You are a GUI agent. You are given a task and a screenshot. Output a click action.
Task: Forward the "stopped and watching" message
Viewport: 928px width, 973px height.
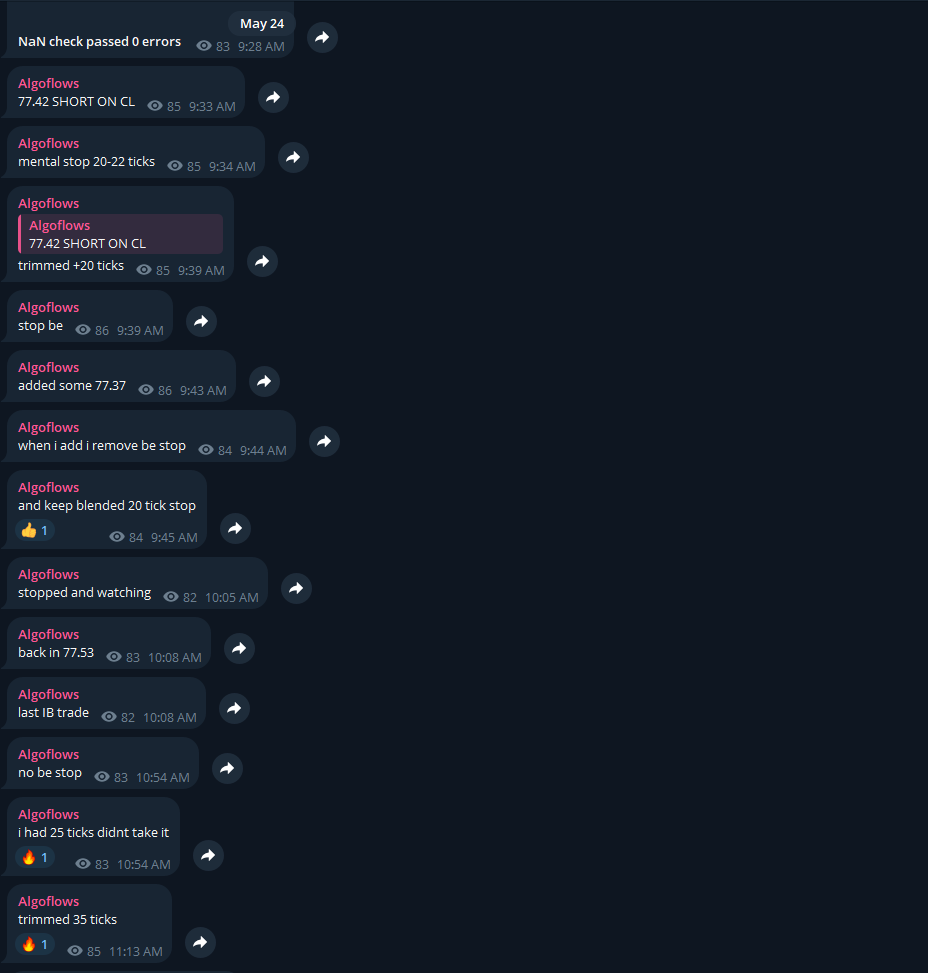tap(296, 588)
